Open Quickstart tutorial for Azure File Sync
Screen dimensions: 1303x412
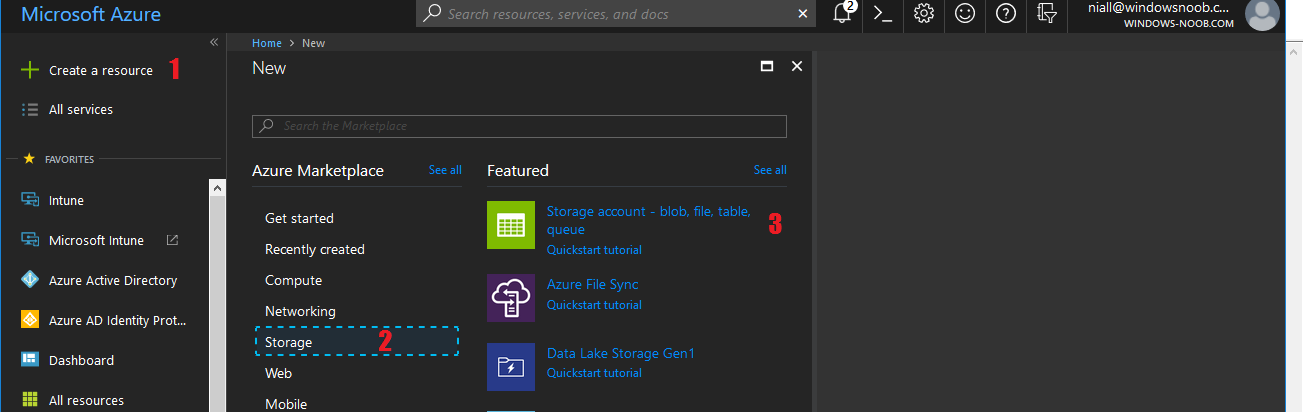click(x=594, y=305)
